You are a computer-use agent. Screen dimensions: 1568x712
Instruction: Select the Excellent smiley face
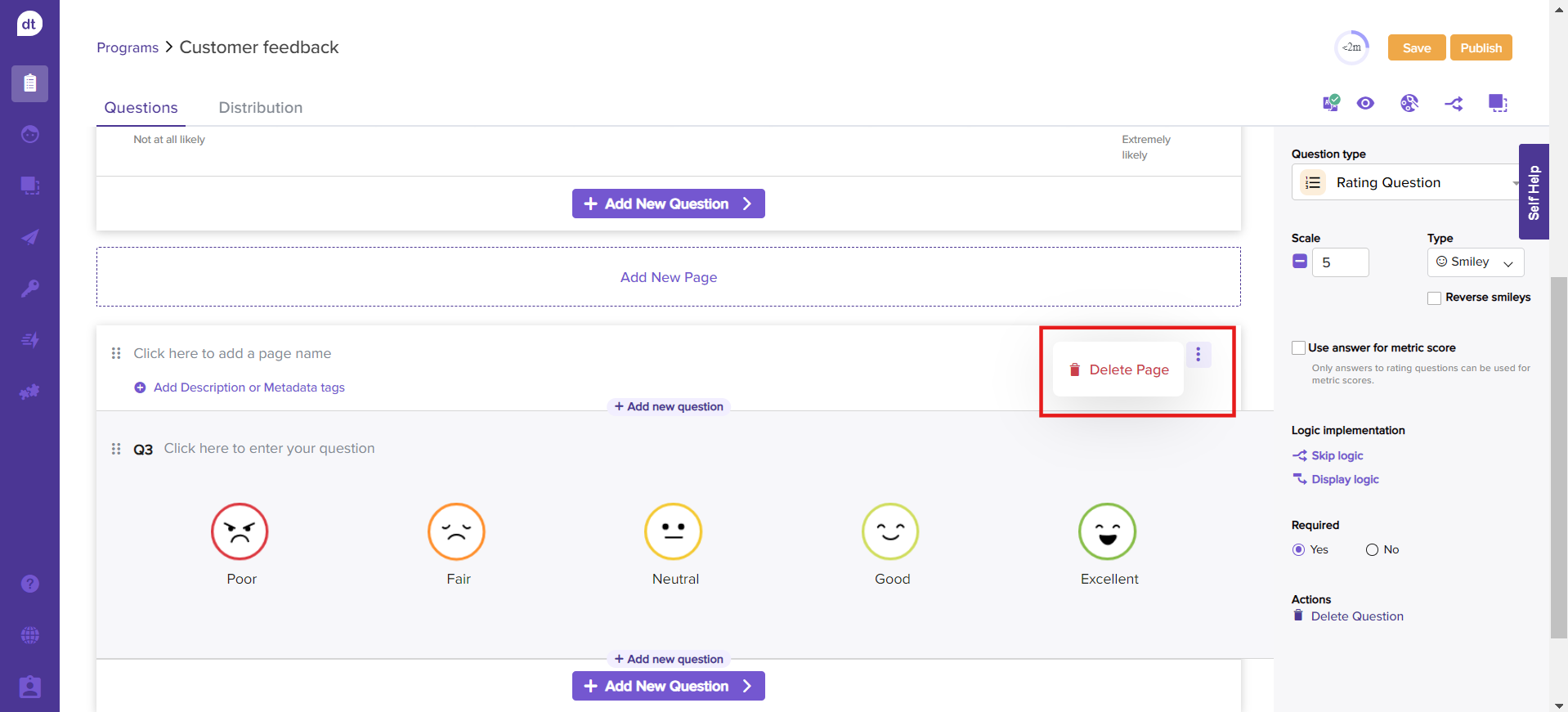(x=1107, y=532)
